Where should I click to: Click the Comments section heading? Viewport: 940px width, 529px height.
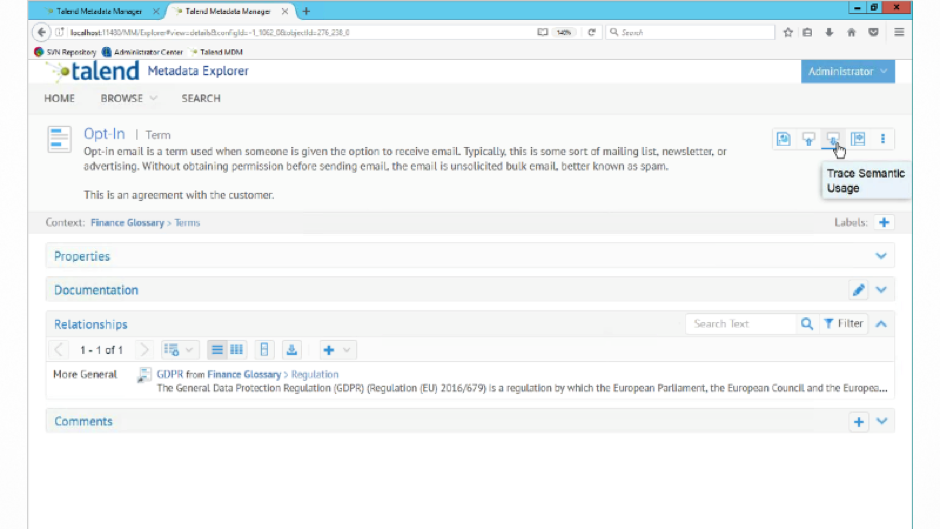click(83, 422)
